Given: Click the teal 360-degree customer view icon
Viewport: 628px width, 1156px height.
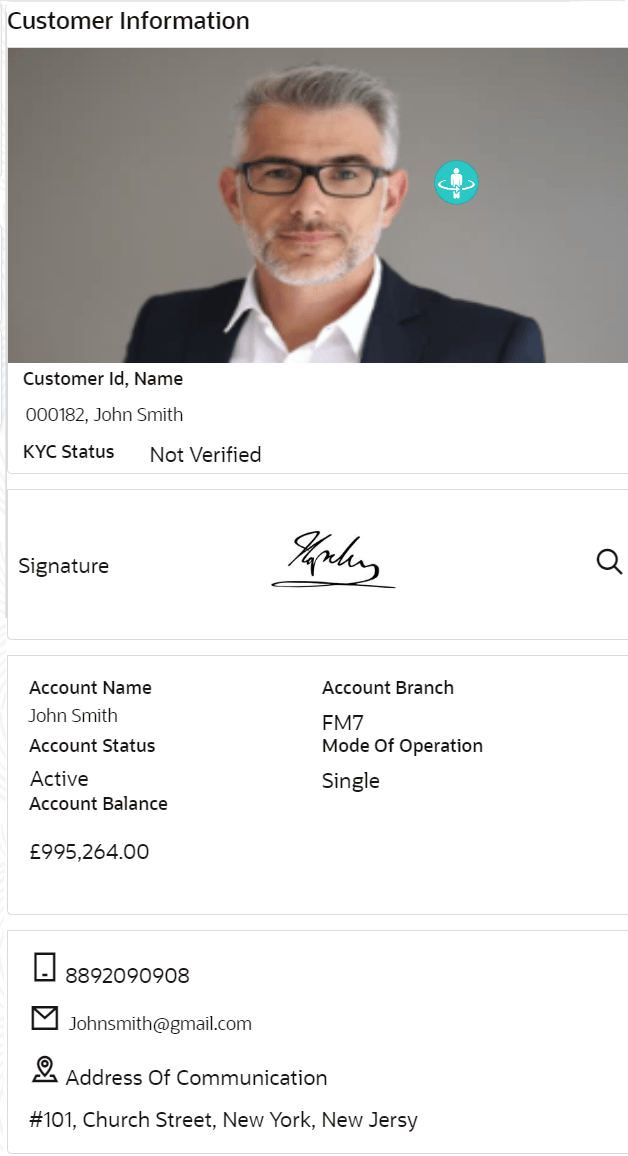Looking at the screenshot, I should pos(457,183).
